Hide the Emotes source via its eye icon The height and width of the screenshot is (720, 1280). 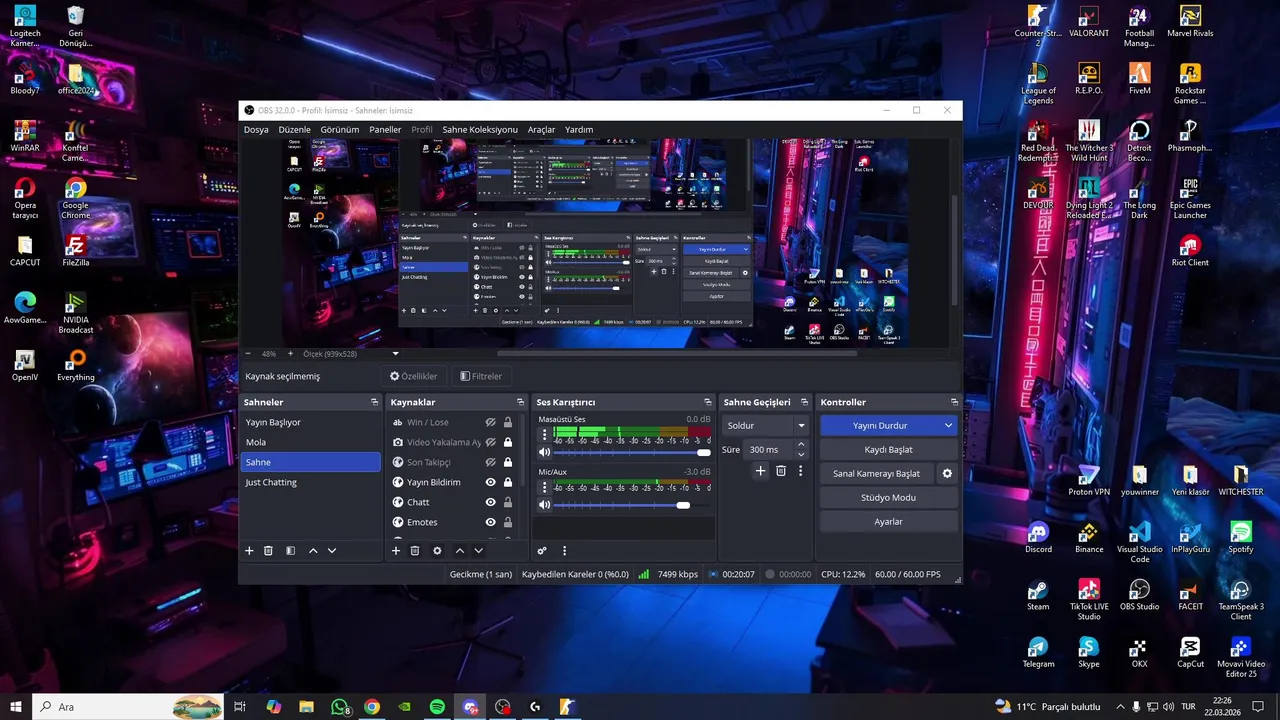point(491,522)
